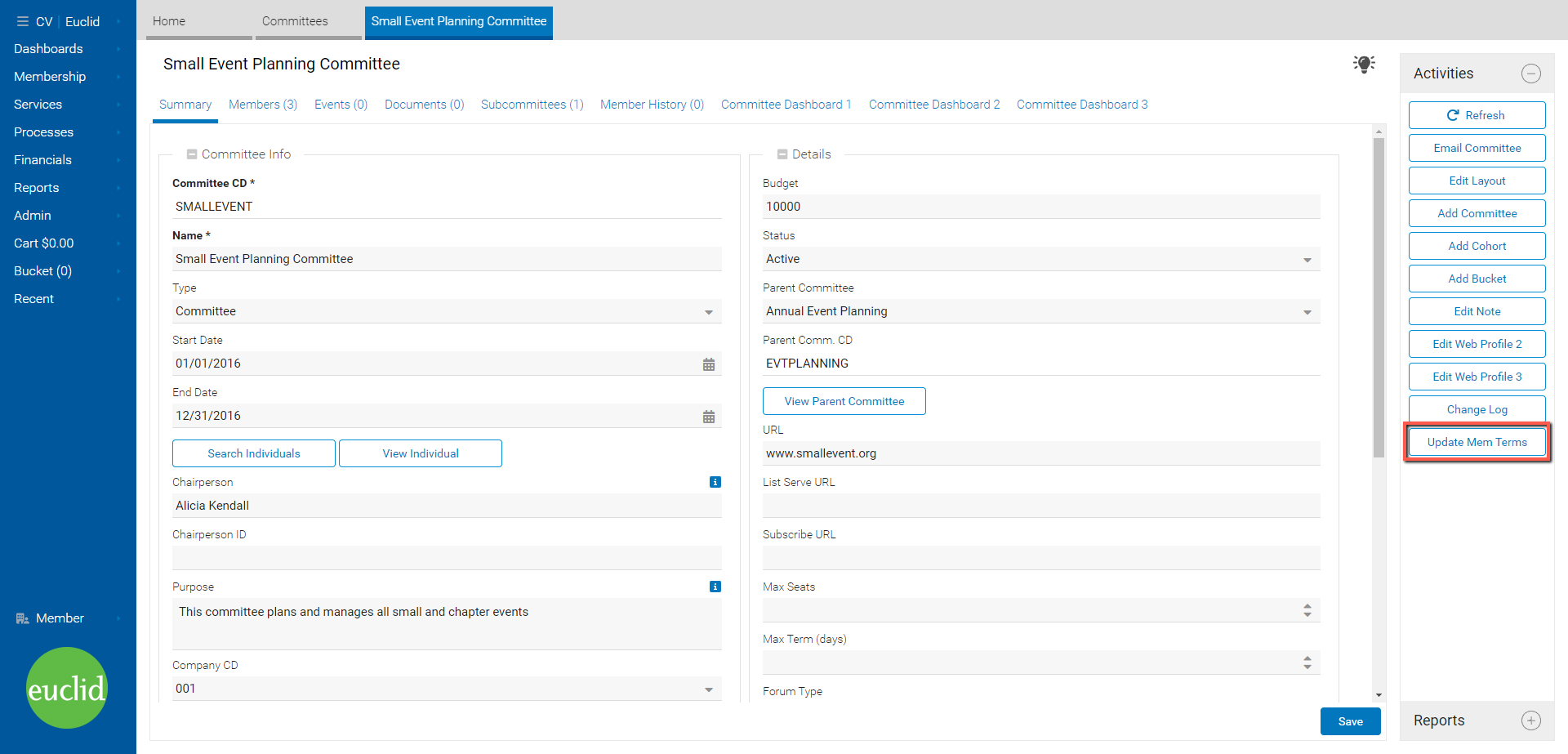The width and height of the screenshot is (1568, 754).
Task: Click the Budget input field
Action: (x=1041, y=207)
